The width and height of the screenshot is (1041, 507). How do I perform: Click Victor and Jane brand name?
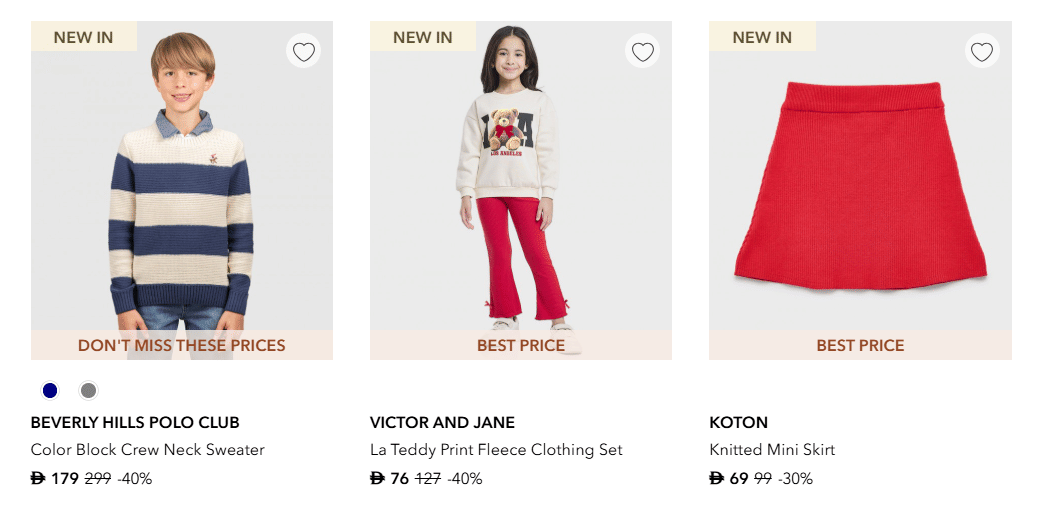pos(442,422)
